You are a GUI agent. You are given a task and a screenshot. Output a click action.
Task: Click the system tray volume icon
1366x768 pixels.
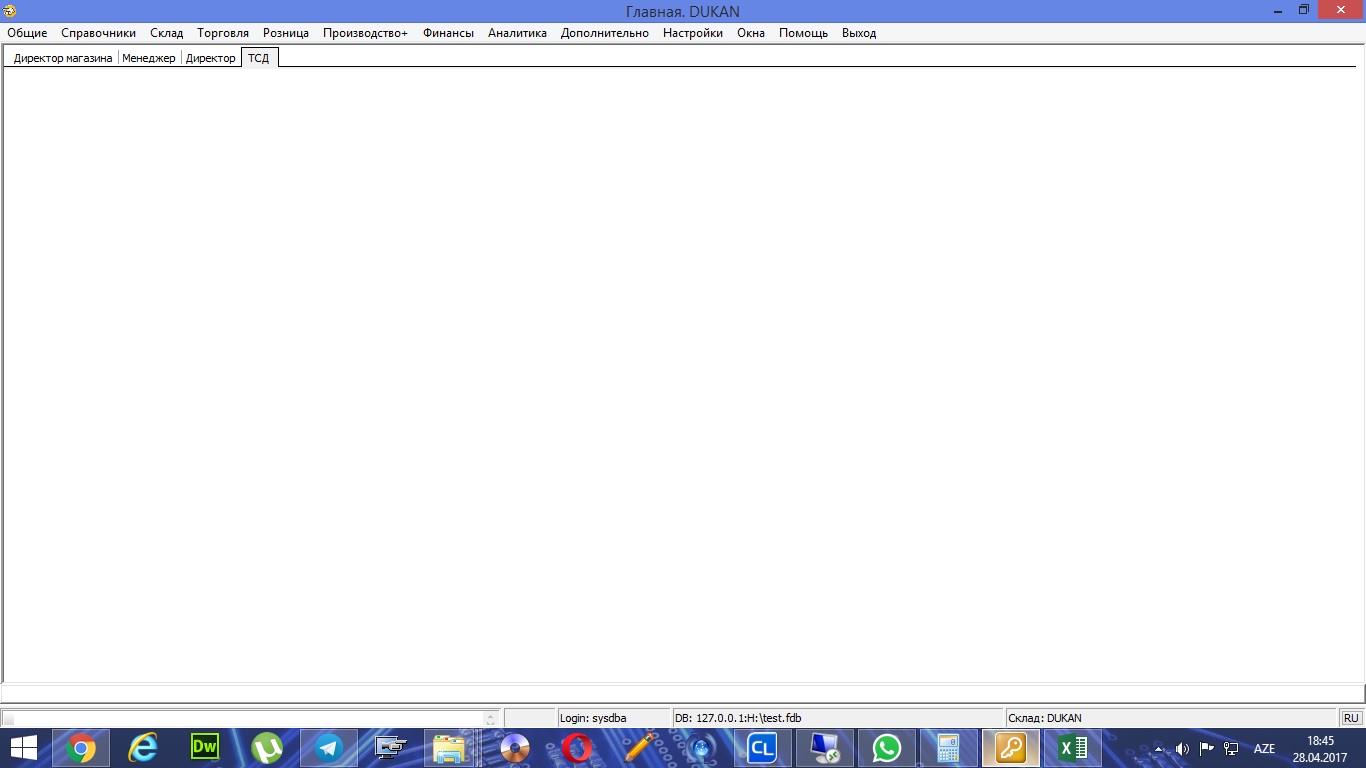coord(1182,748)
